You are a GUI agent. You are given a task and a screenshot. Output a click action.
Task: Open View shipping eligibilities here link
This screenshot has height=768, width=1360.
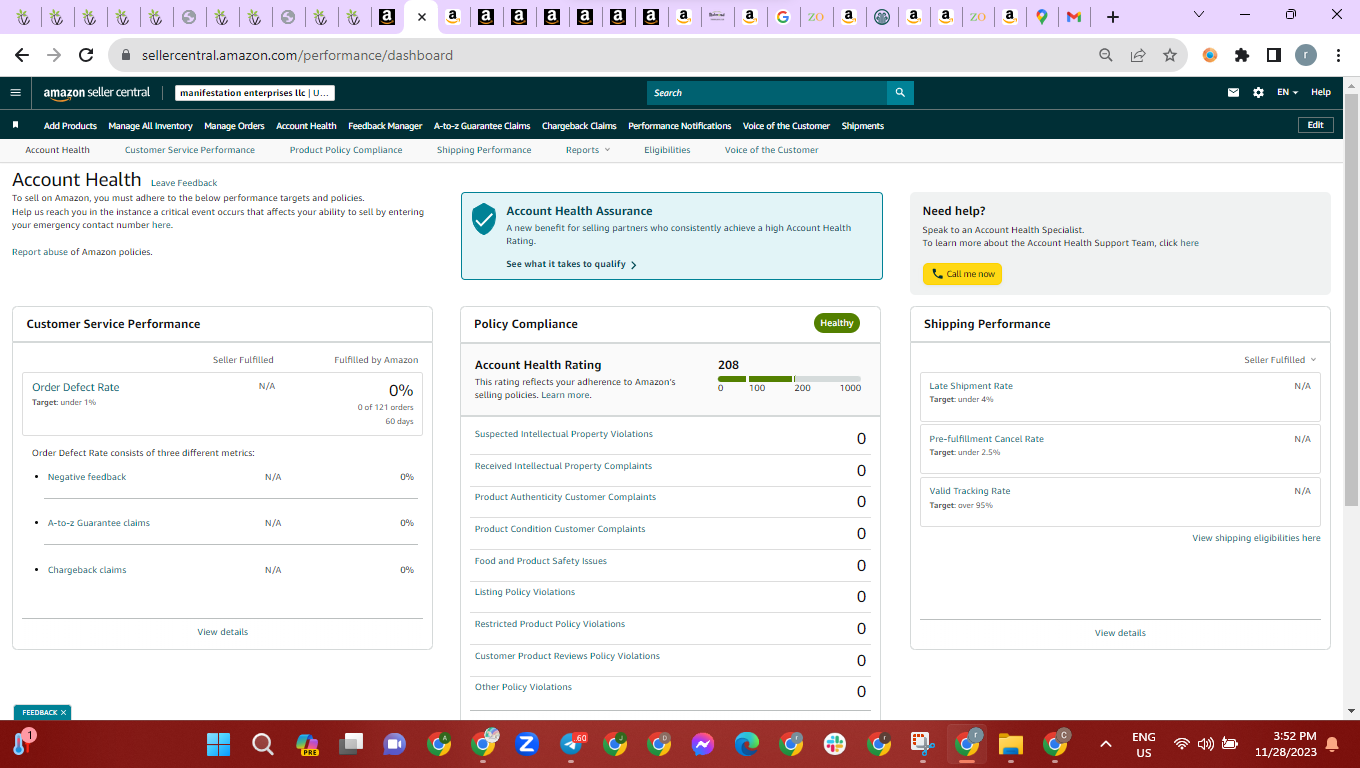click(1256, 538)
